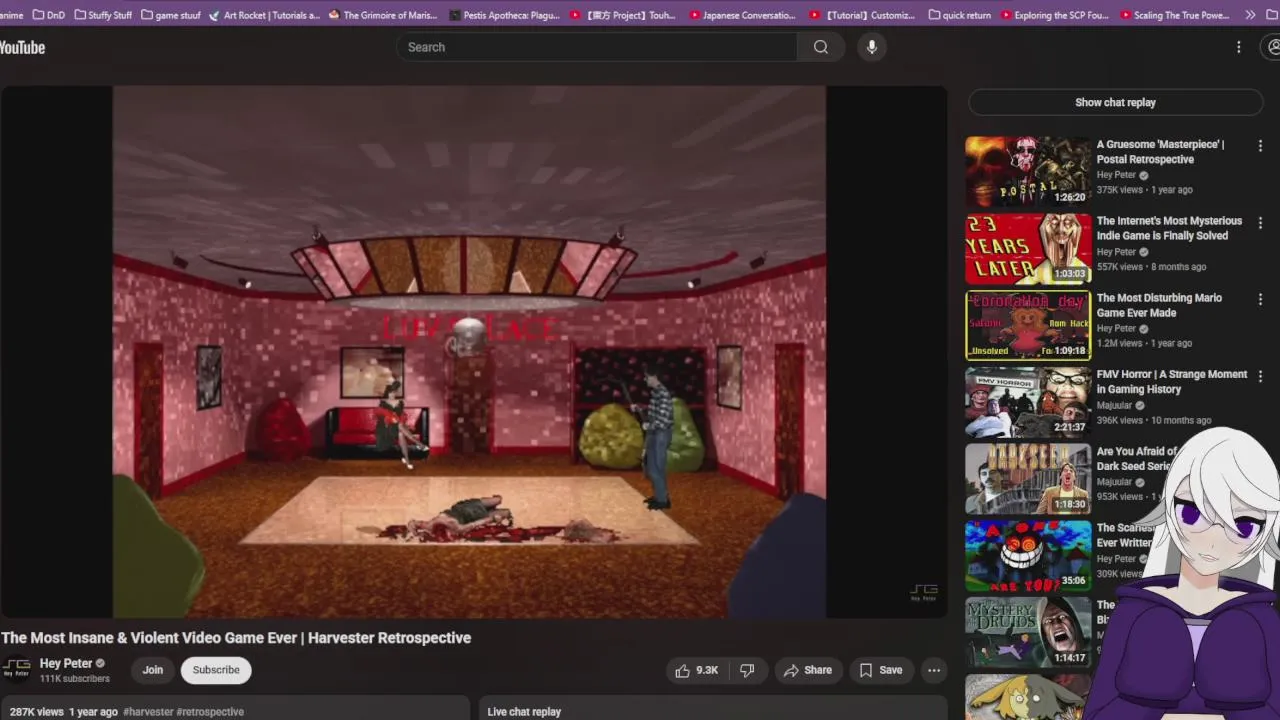Dislike the video with thumbs down
Screen dimensions: 1280x720
(x=747, y=670)
